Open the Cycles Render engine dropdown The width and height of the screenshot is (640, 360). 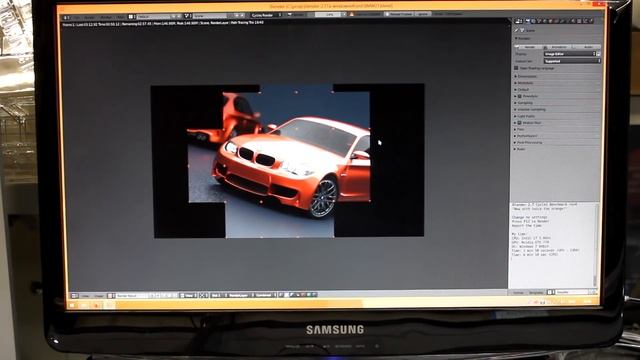point(267,15)
